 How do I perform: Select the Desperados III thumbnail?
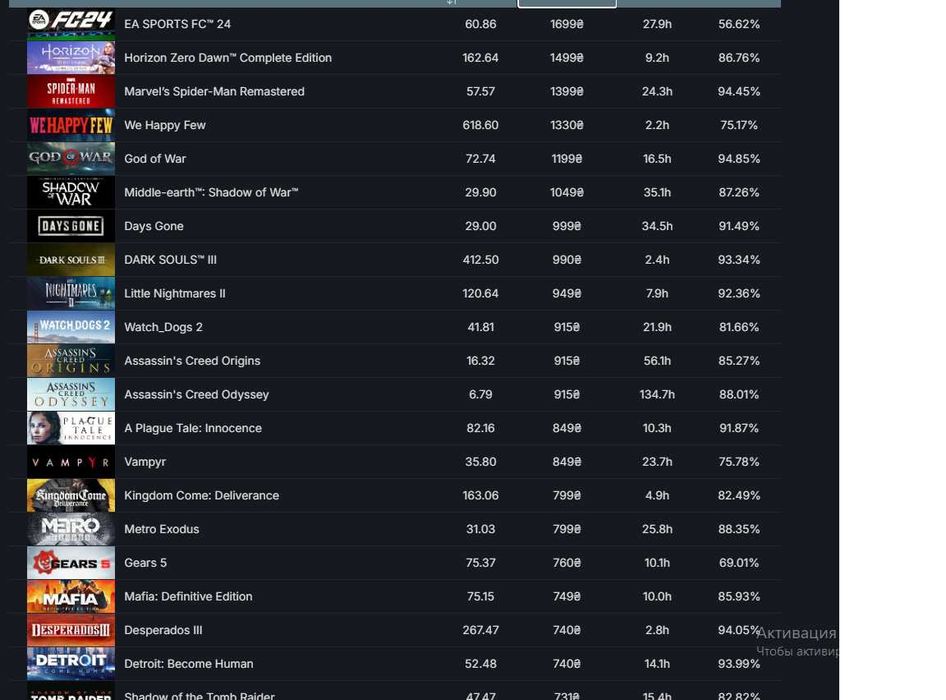pyautogui.click(x=71, y=630)
